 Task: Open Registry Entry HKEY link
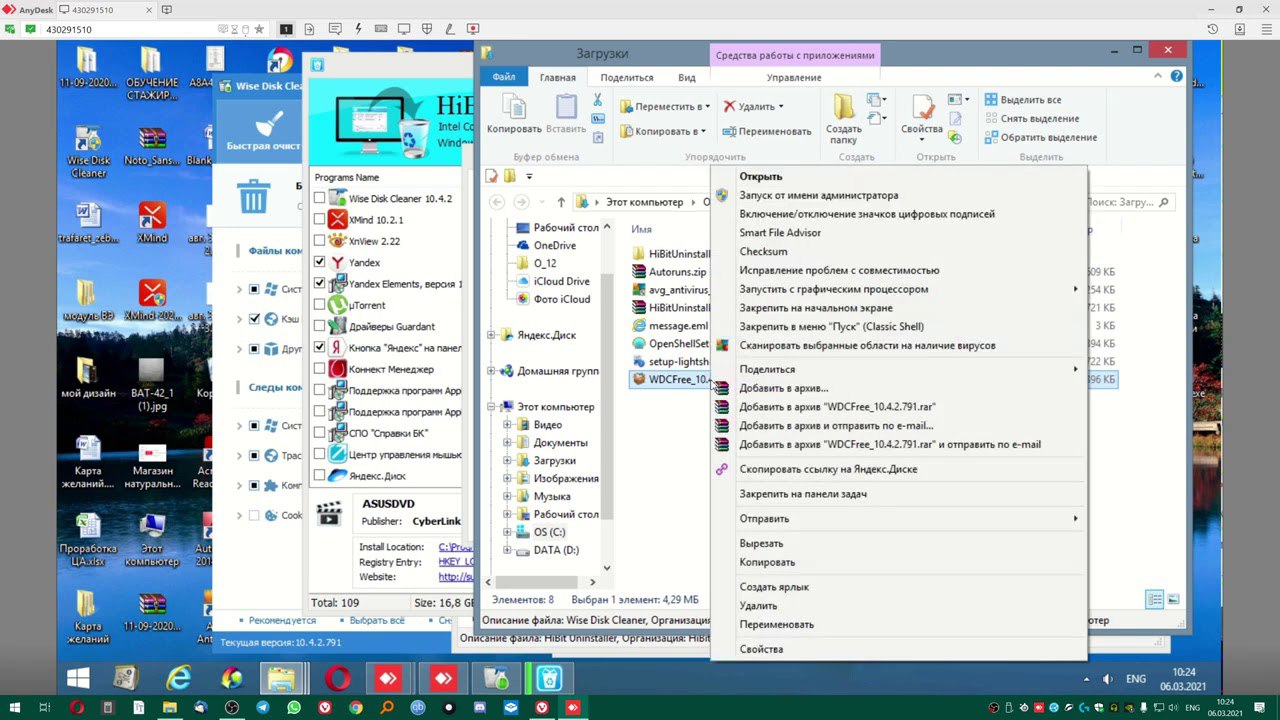coord(456,562)
